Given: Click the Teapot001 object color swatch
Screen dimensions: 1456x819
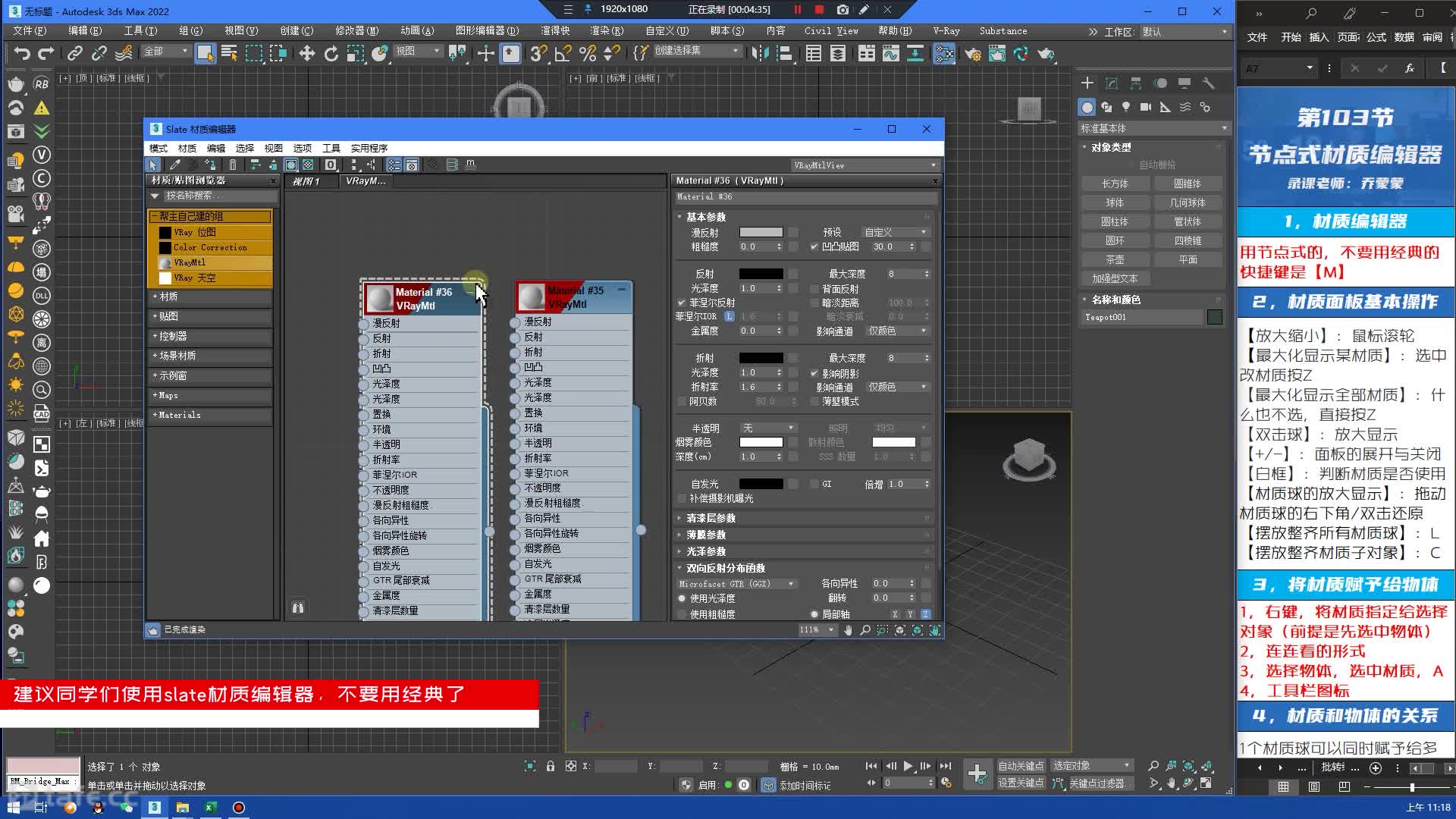Looking at the screenshot, I should pyautogui.click(x=1215, y=317).
